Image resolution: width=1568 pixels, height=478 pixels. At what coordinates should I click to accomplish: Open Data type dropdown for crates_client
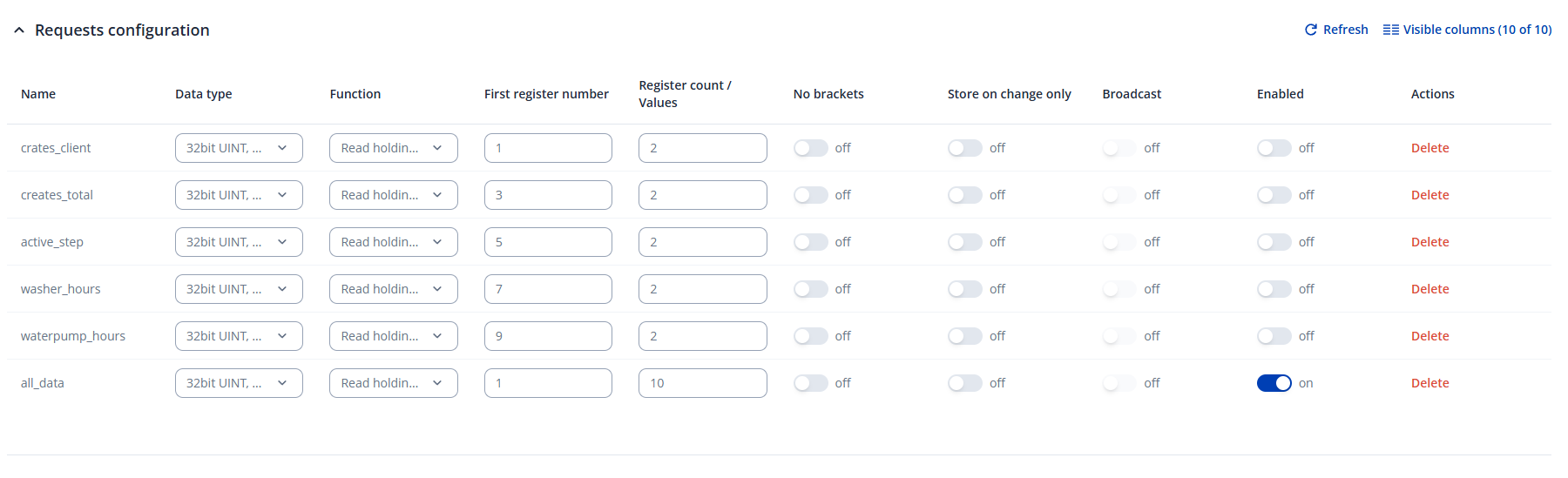point(239,148)
